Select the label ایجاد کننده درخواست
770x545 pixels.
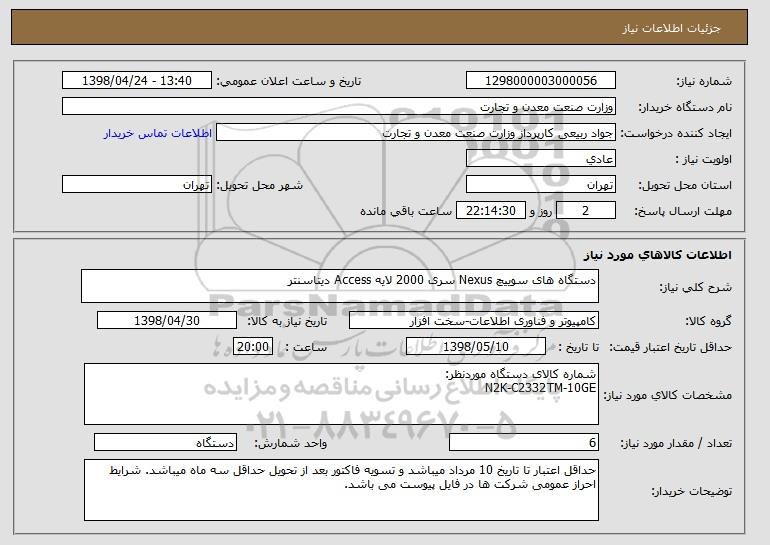pos(676,133)
